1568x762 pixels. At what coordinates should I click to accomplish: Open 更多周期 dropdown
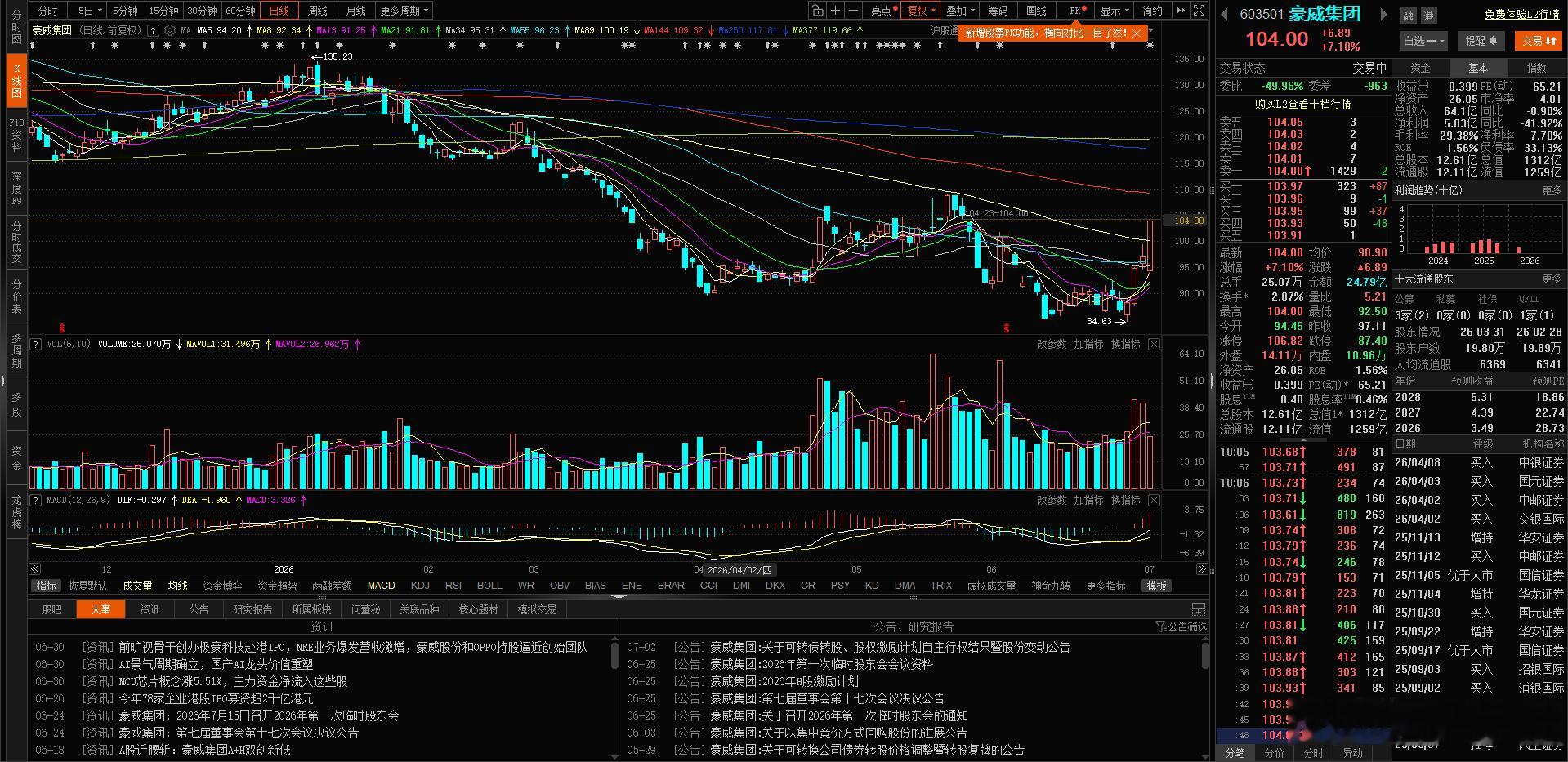404,11
